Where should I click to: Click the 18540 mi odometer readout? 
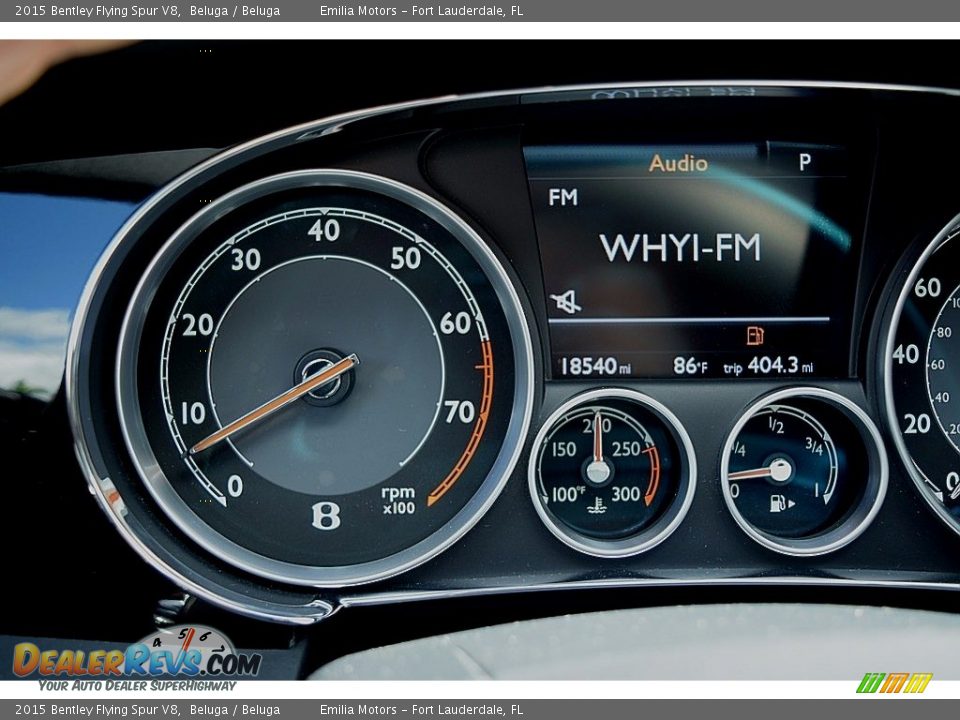[598, 367]
